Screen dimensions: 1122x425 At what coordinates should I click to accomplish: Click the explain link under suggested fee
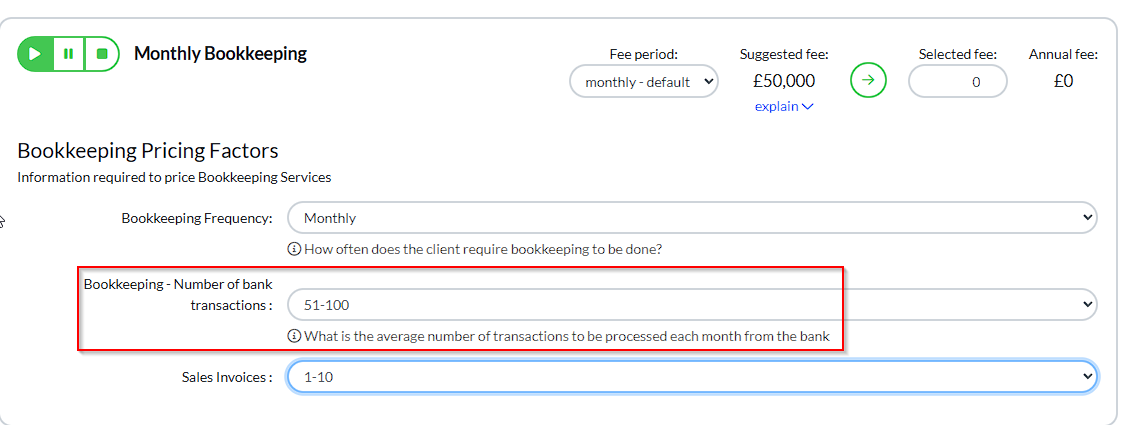click(776, 107)
